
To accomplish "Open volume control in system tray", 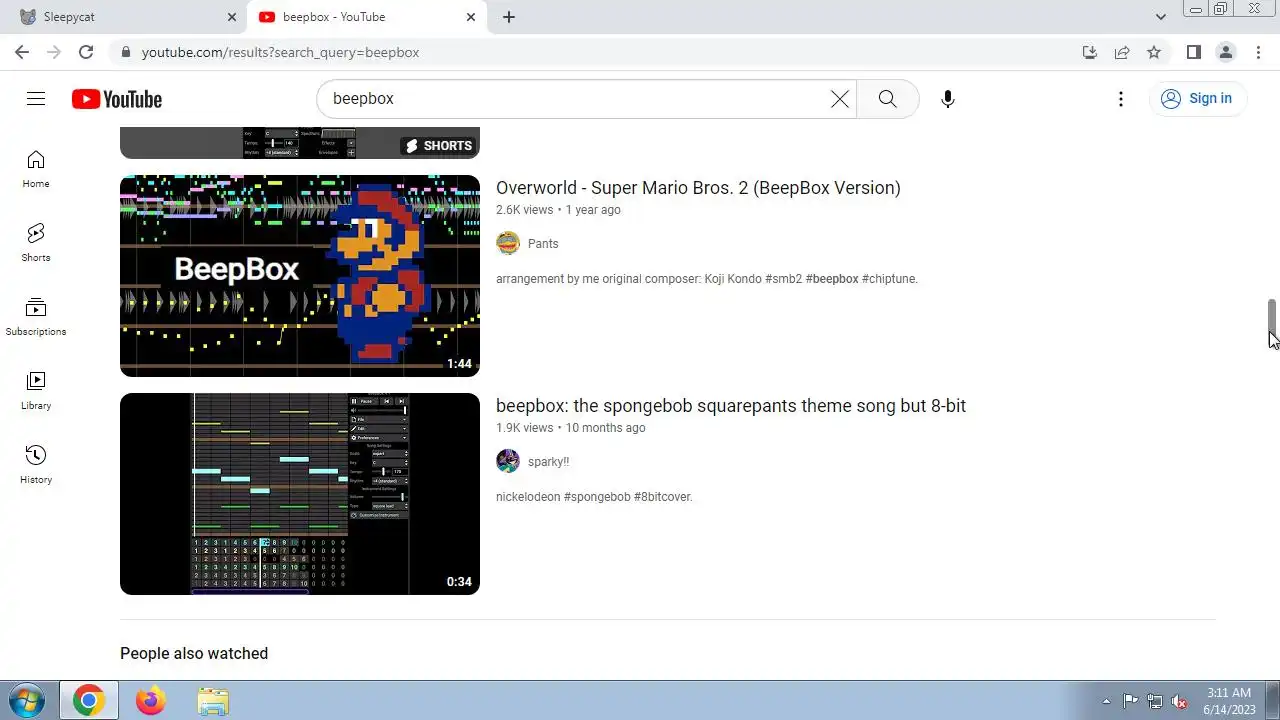I will [x=1180, y=701].
